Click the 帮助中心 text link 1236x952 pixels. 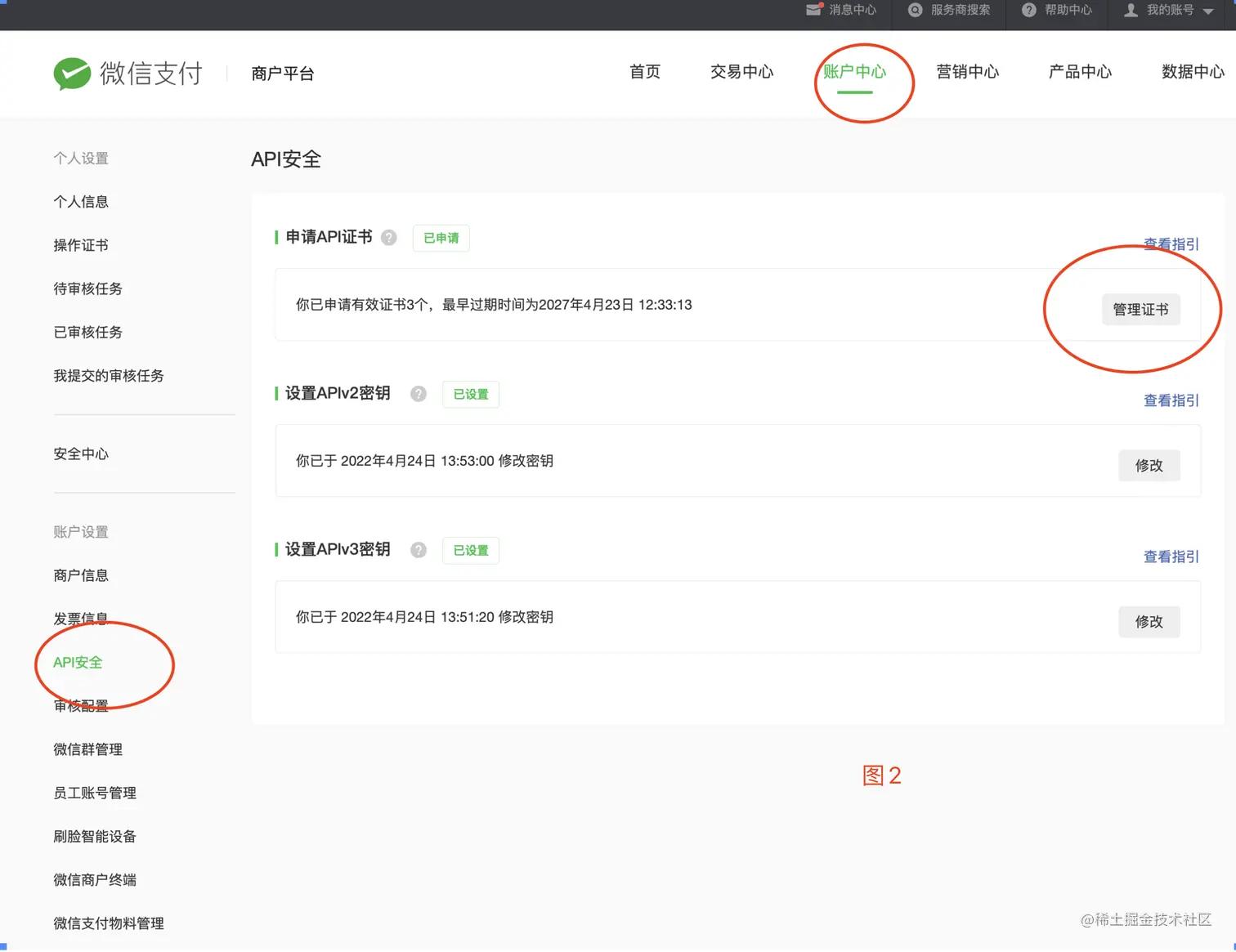pos(1068,10)
